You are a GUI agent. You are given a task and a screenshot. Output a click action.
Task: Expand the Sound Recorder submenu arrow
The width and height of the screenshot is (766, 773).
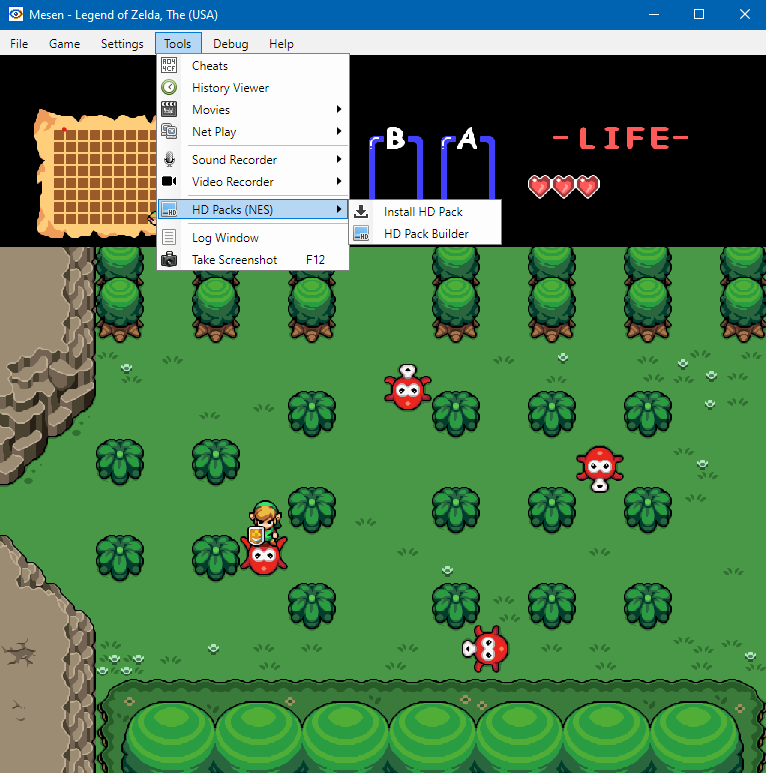pyautogui.click(x=339, y=159)
